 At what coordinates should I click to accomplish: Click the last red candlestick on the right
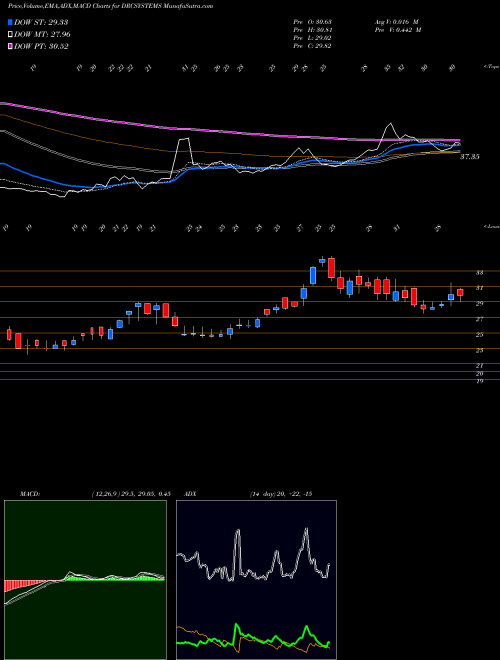(x=460, y=293)
